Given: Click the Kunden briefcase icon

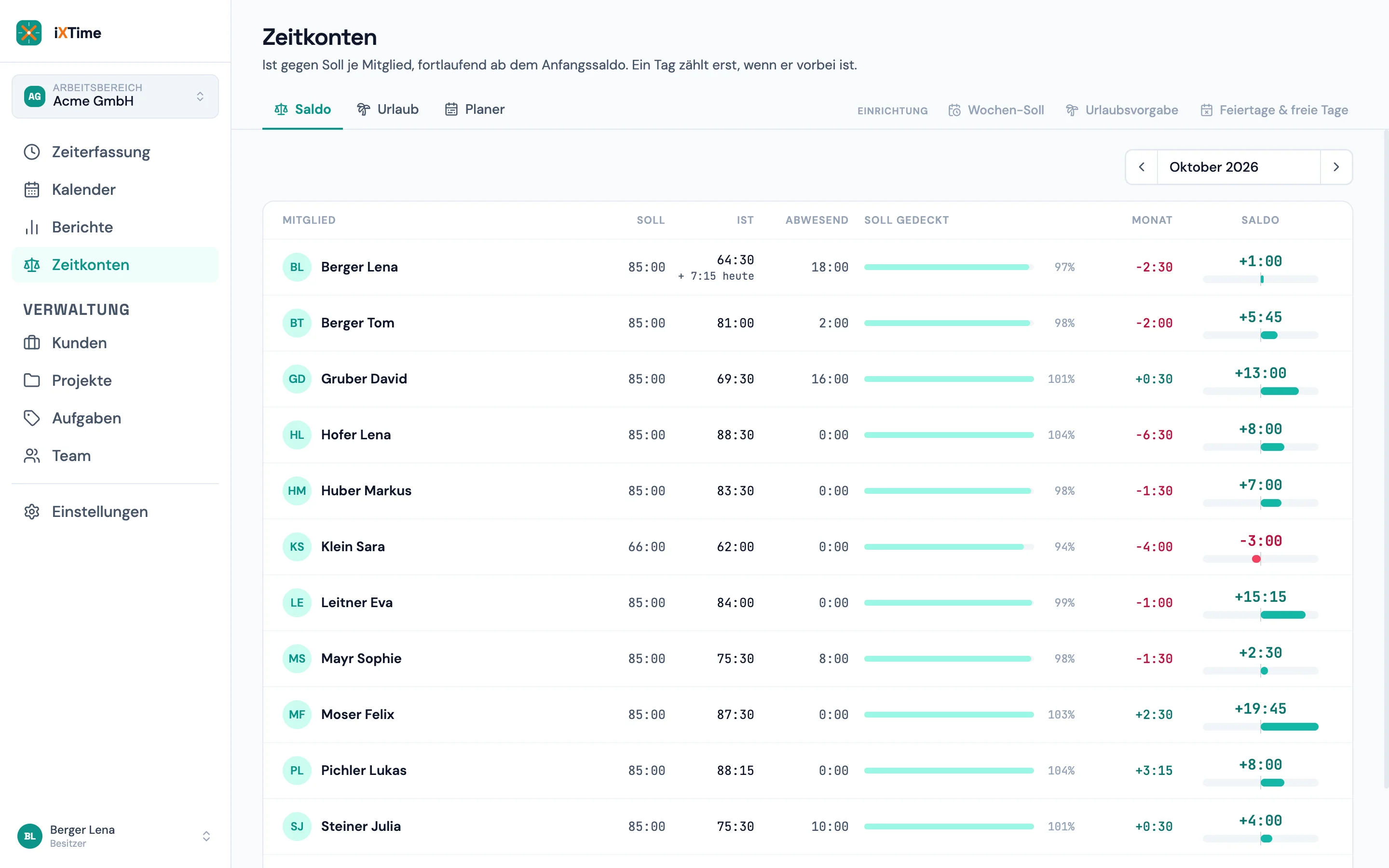Looking at the screenshot, I should point(31,343).
